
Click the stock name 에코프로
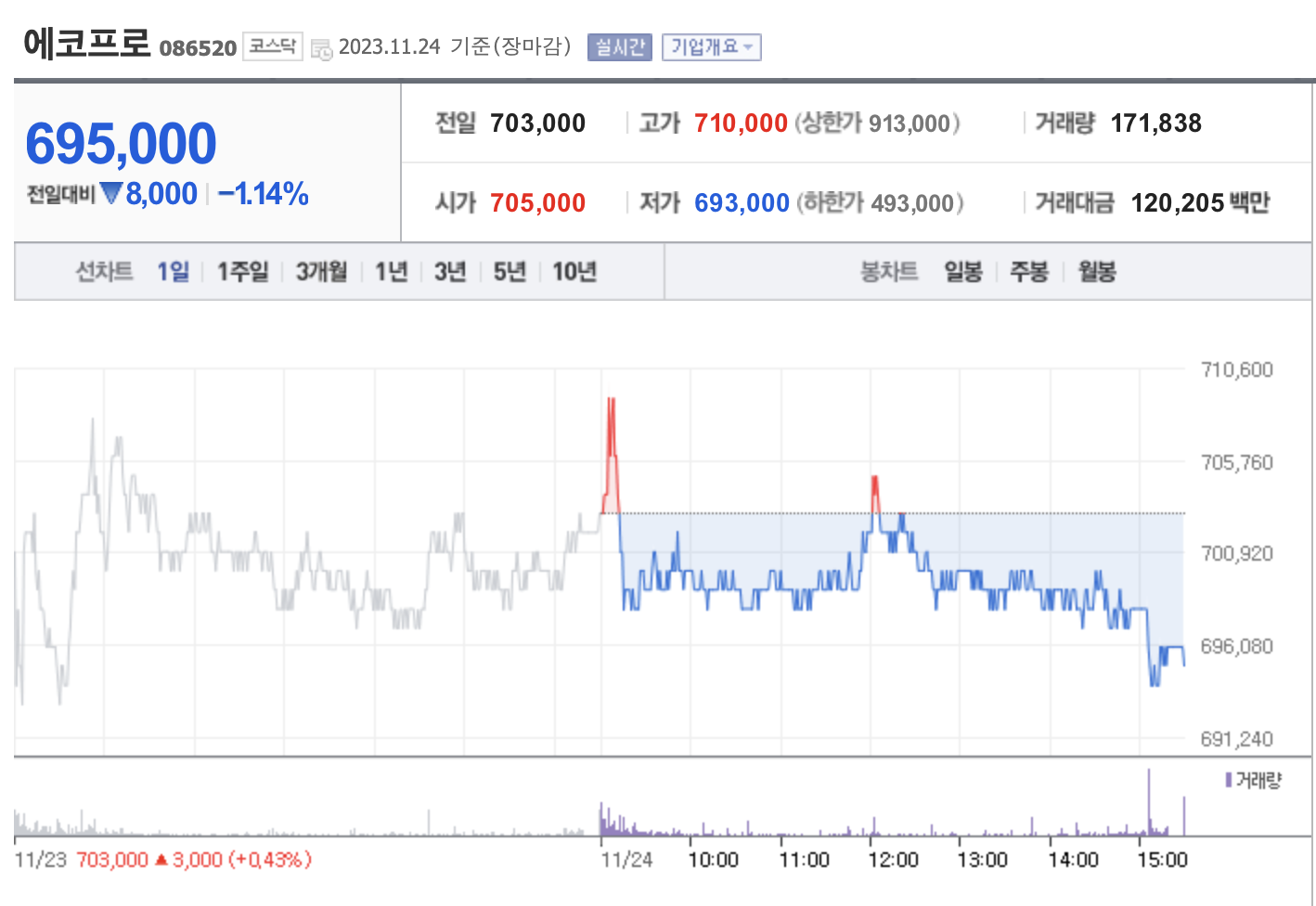[86, 42]
